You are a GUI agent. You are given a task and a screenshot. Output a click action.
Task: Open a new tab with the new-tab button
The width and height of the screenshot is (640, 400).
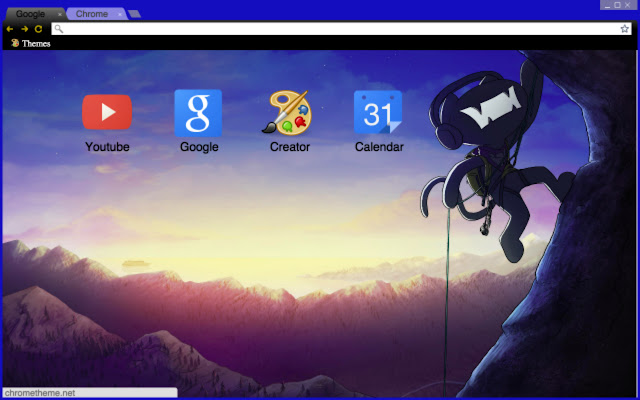tap(134, 14)
